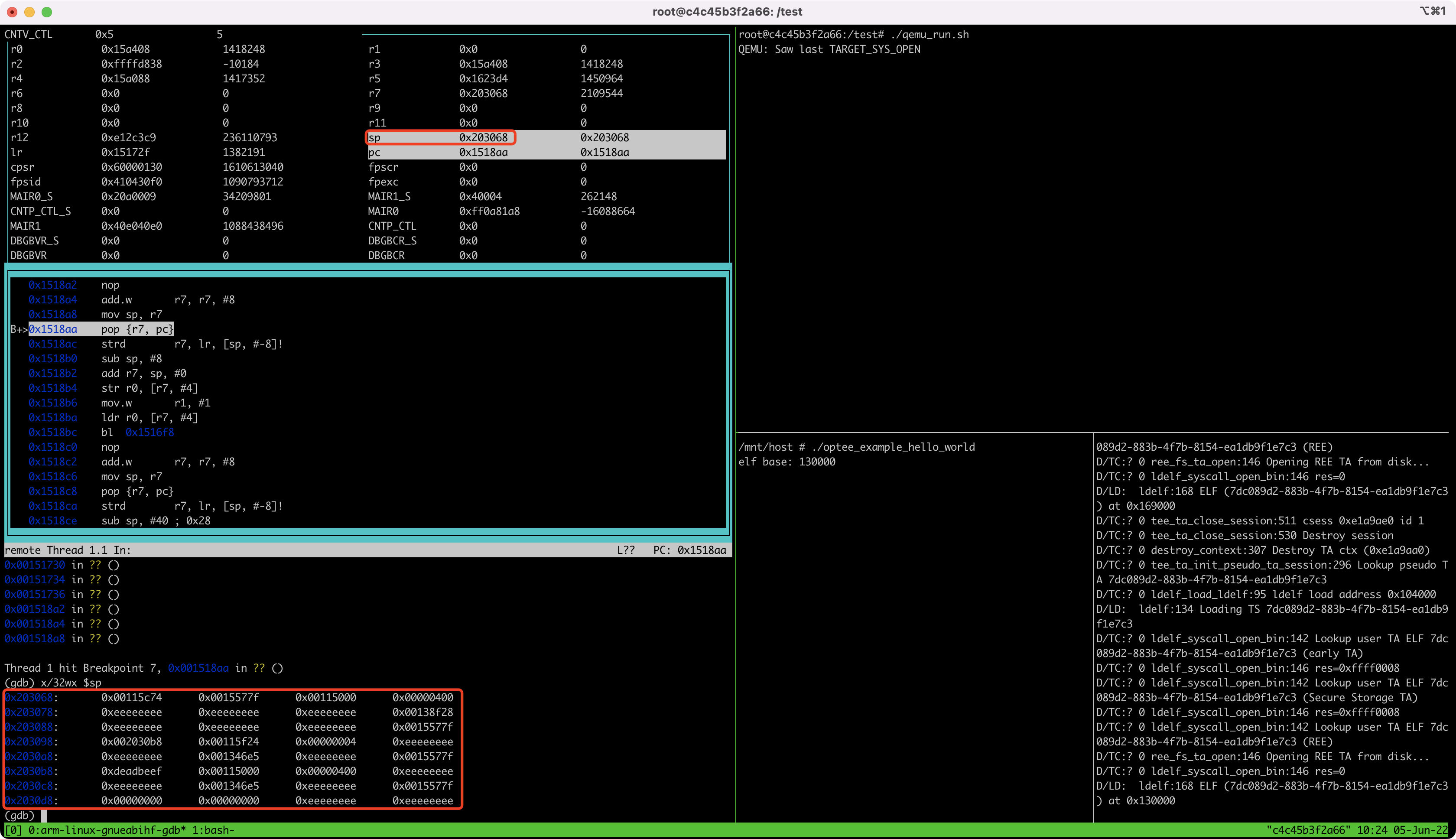
Task: Click the ./optee_example_hello_world command
Action: pos(893,446)
